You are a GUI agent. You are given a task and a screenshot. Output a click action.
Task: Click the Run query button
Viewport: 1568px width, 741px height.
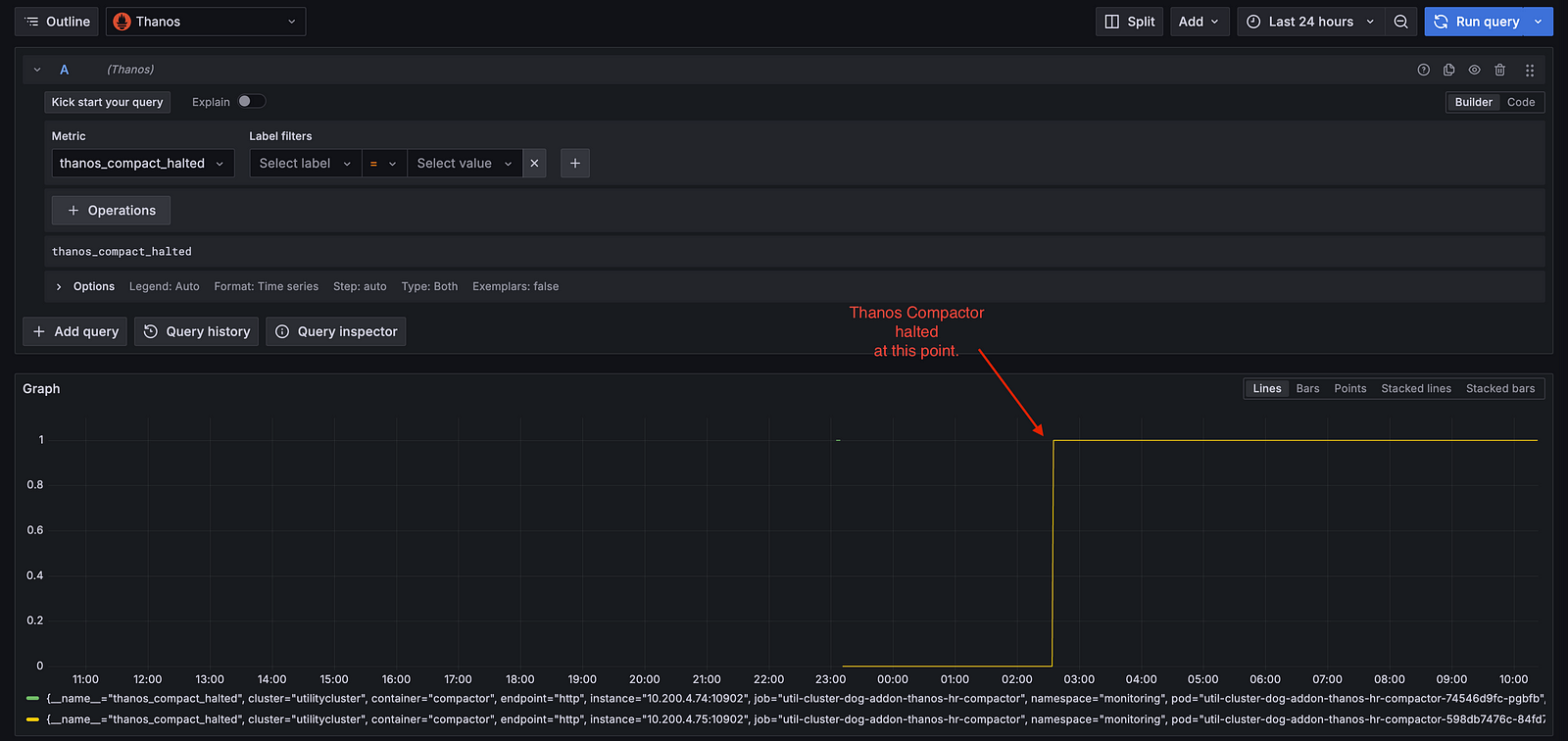point(1477,22)
